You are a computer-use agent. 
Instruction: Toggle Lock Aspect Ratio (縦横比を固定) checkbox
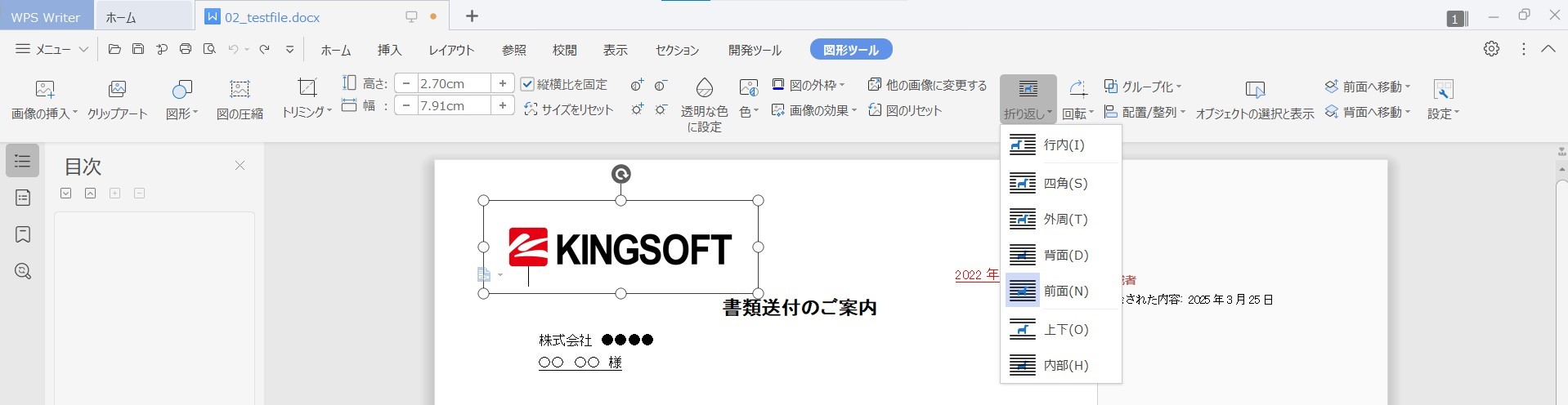point(527,84)
